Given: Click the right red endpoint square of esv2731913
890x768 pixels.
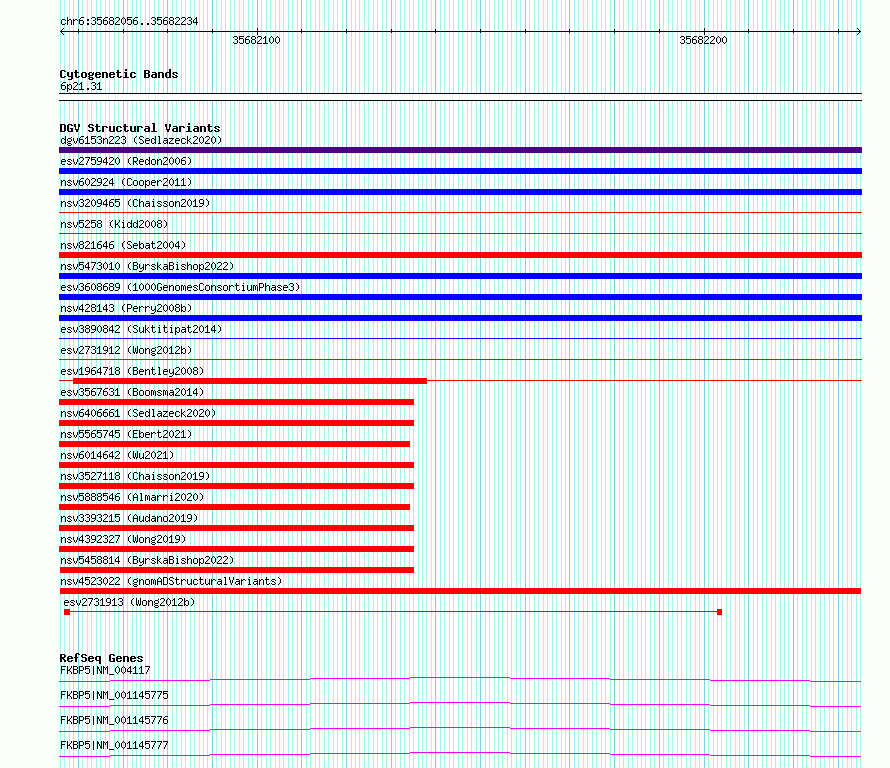Looking at the screenshot, I should pos(719,612).
